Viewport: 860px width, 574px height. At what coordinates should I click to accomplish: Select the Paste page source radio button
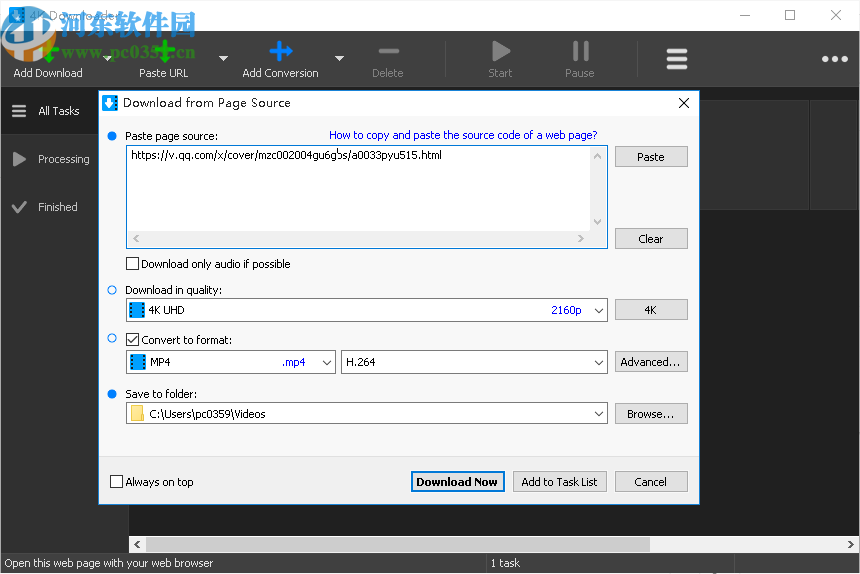point(112,136)
